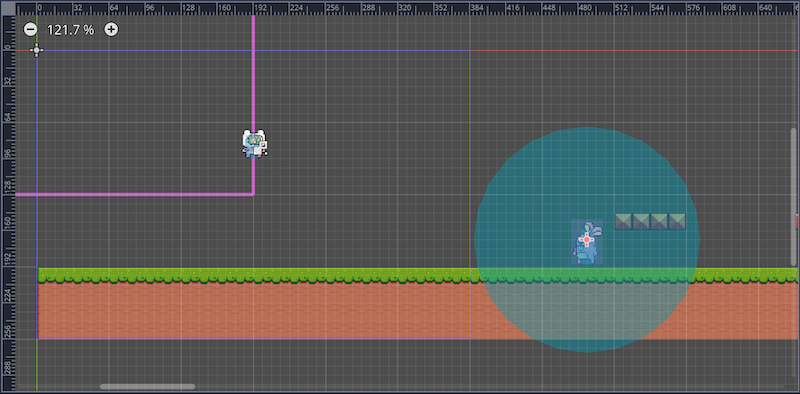
Task: Click the ruler corner box
Action: tap(9, 9)
